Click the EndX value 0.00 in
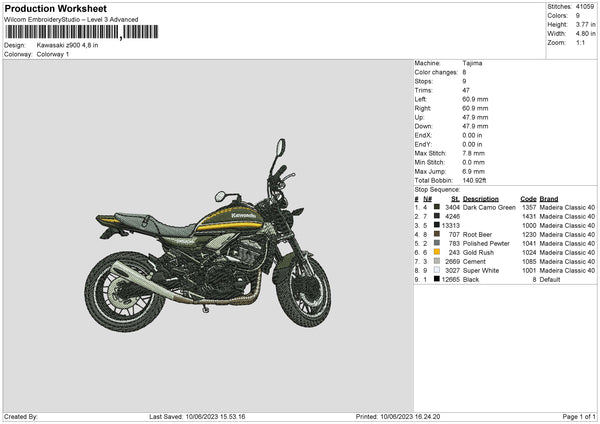Viewport: 600px width, 424px height. pyautogui.click(x=472, y=135)
